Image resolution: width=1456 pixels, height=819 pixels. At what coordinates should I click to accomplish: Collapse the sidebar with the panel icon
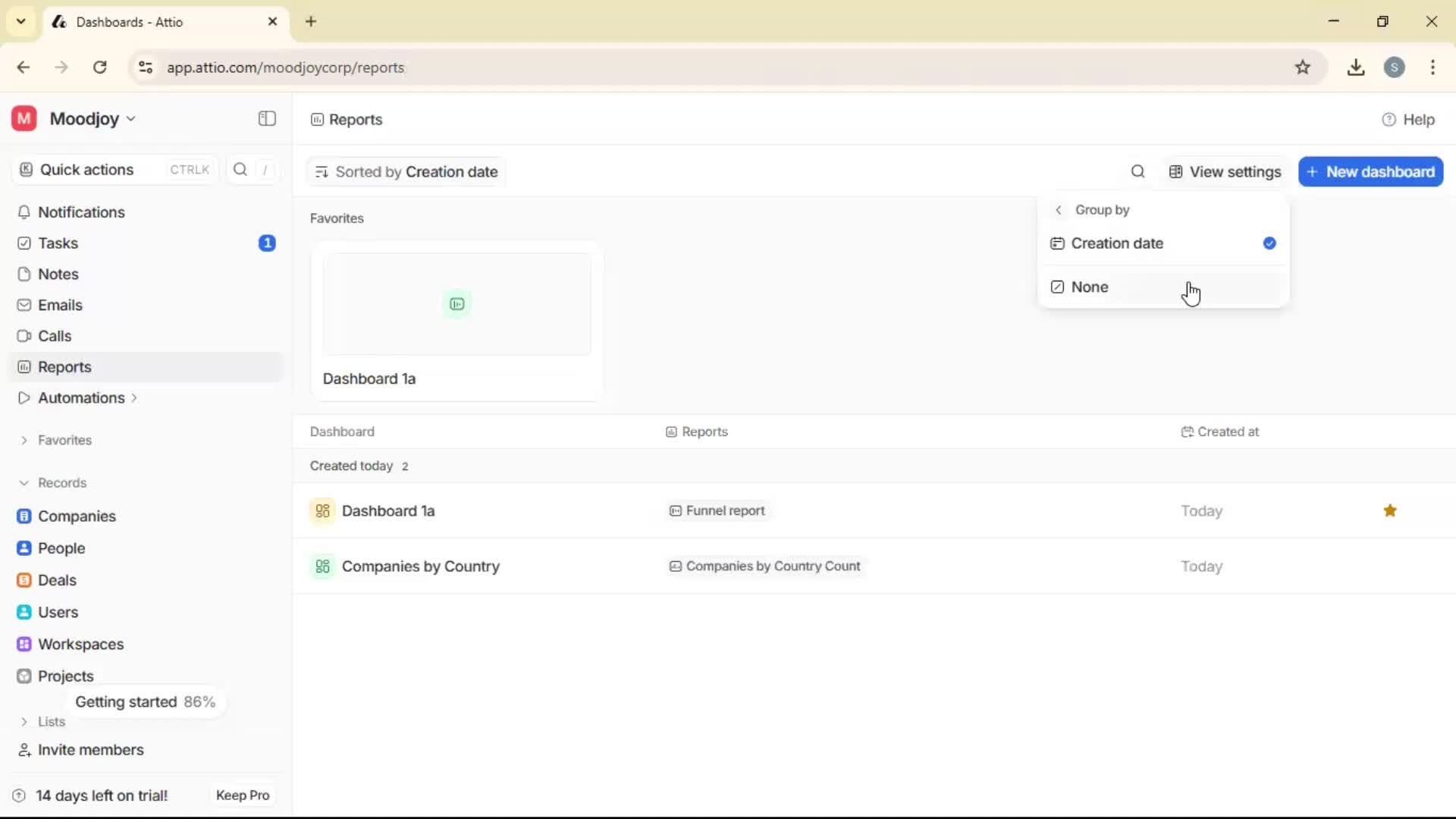(x=266, y=118)
